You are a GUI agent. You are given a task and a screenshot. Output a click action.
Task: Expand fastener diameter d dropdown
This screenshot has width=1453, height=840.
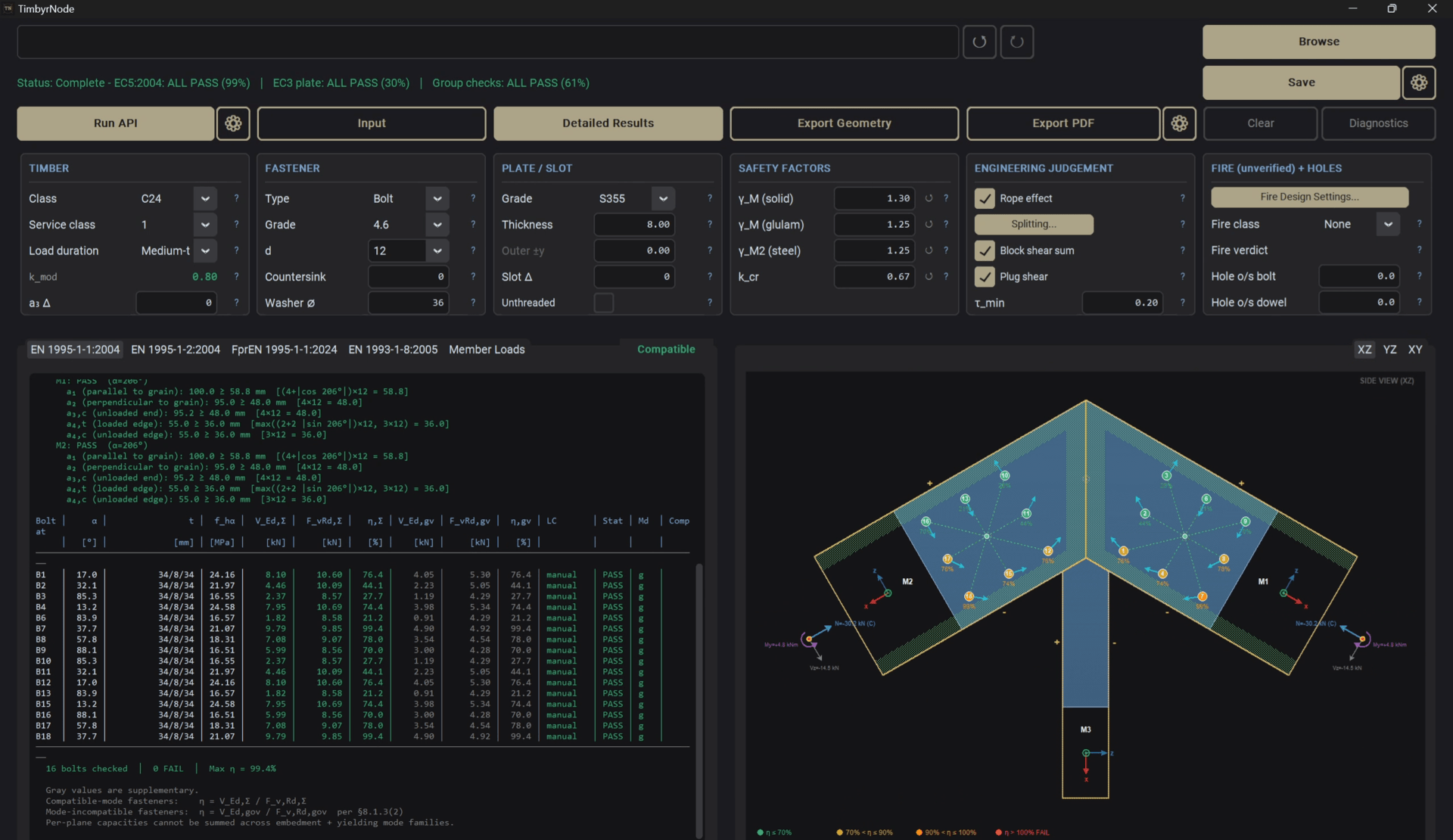(x=437, y=250)
